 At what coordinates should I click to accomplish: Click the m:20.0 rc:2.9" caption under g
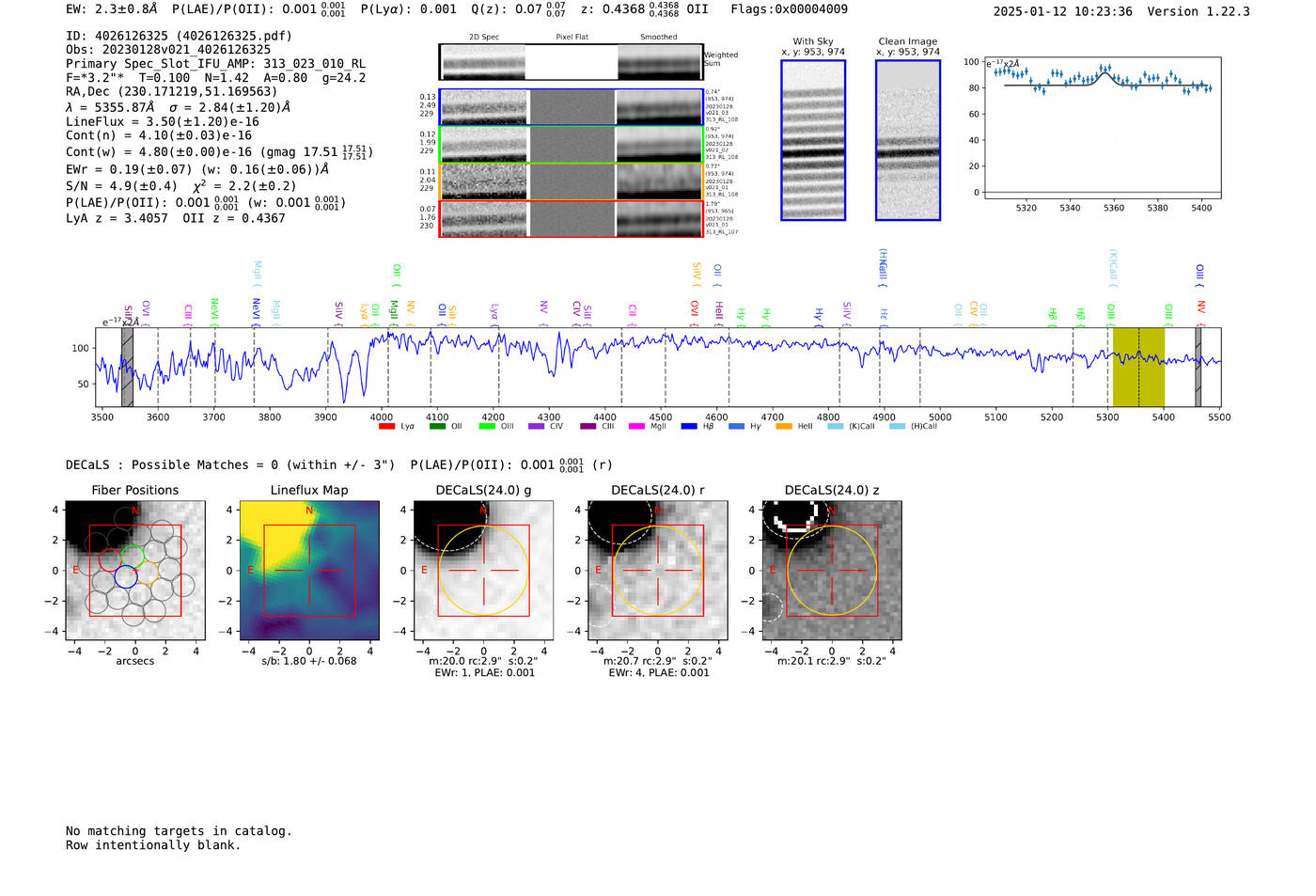point(483,661)
